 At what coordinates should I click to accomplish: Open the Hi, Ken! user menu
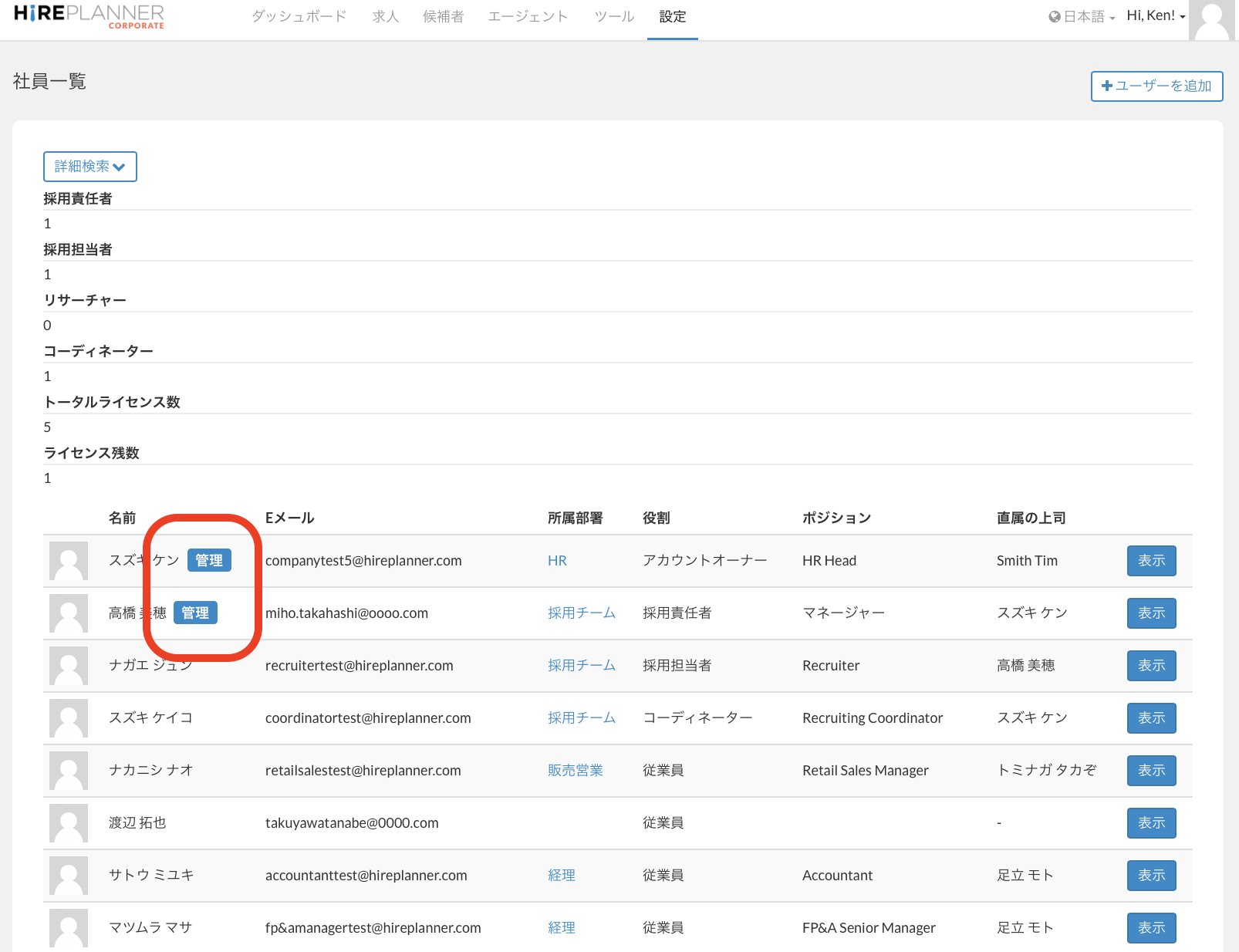pyautogui.click(x=1155, y=16)
